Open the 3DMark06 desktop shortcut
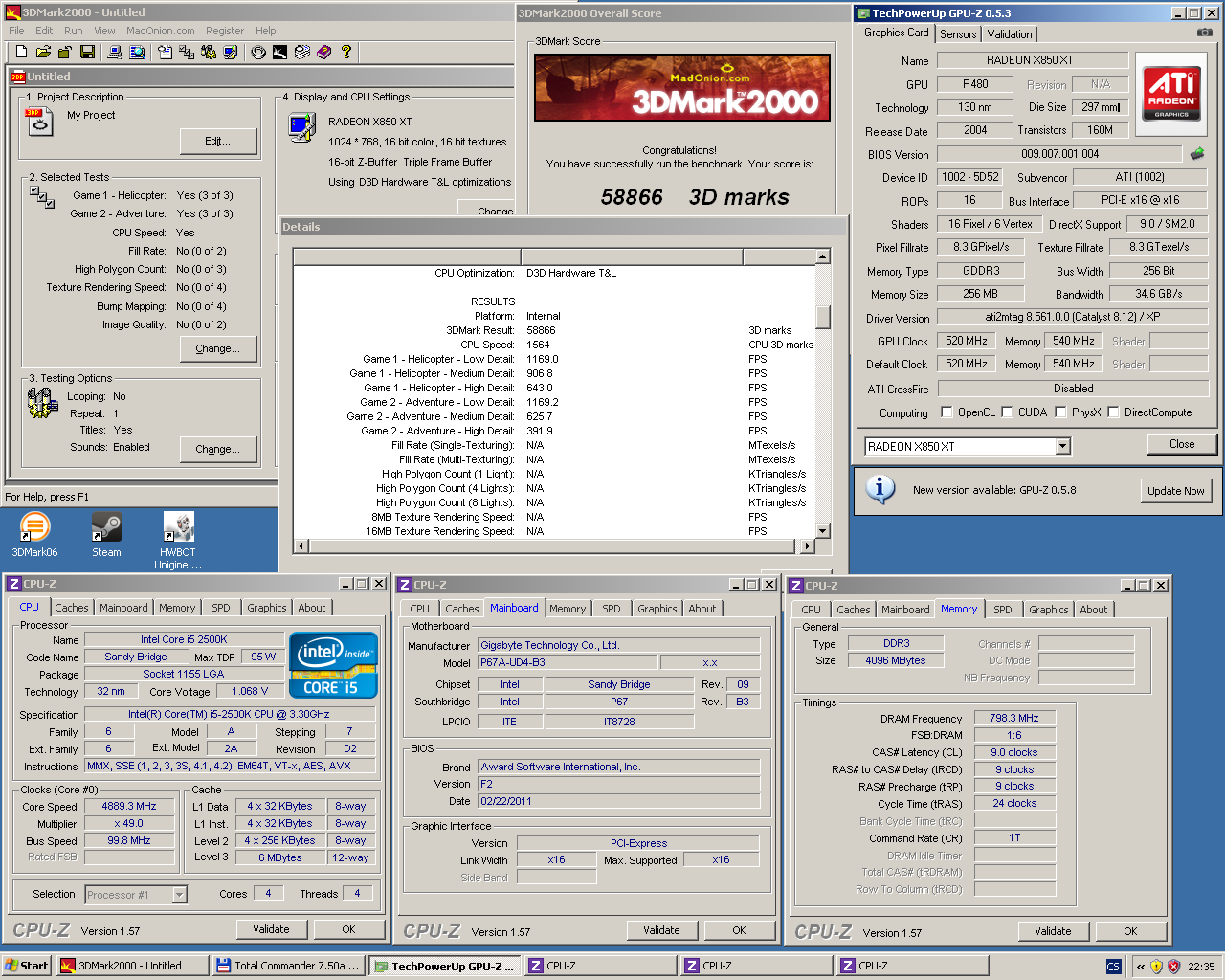 34,535
